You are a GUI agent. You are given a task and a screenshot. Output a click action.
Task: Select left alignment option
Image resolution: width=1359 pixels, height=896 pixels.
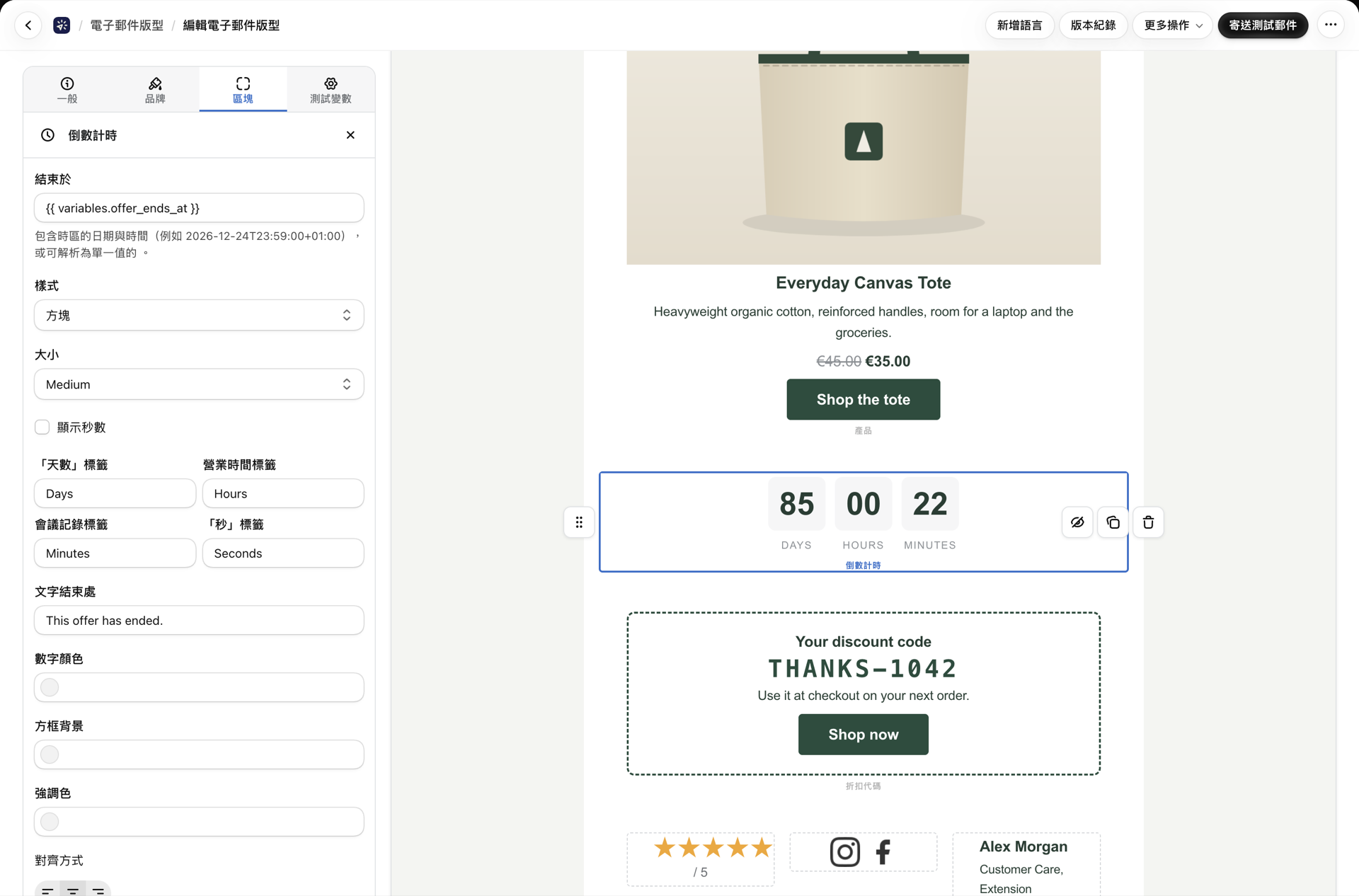coord(47,889)
